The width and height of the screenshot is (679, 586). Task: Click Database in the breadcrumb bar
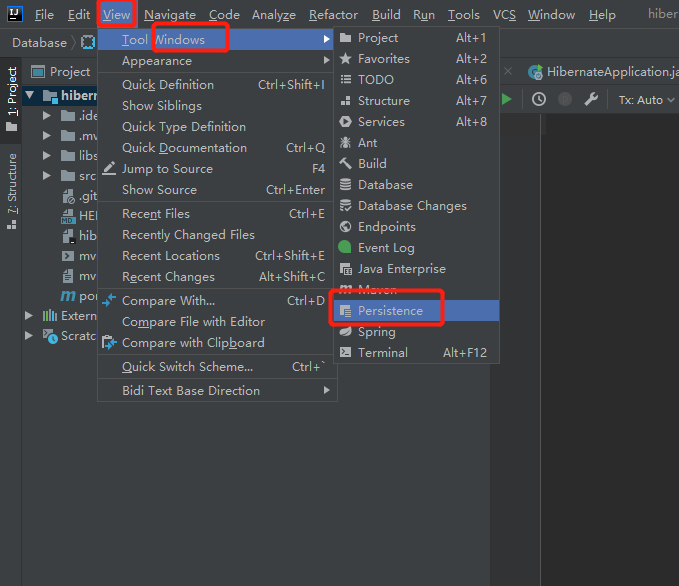(x=39, y=43)
